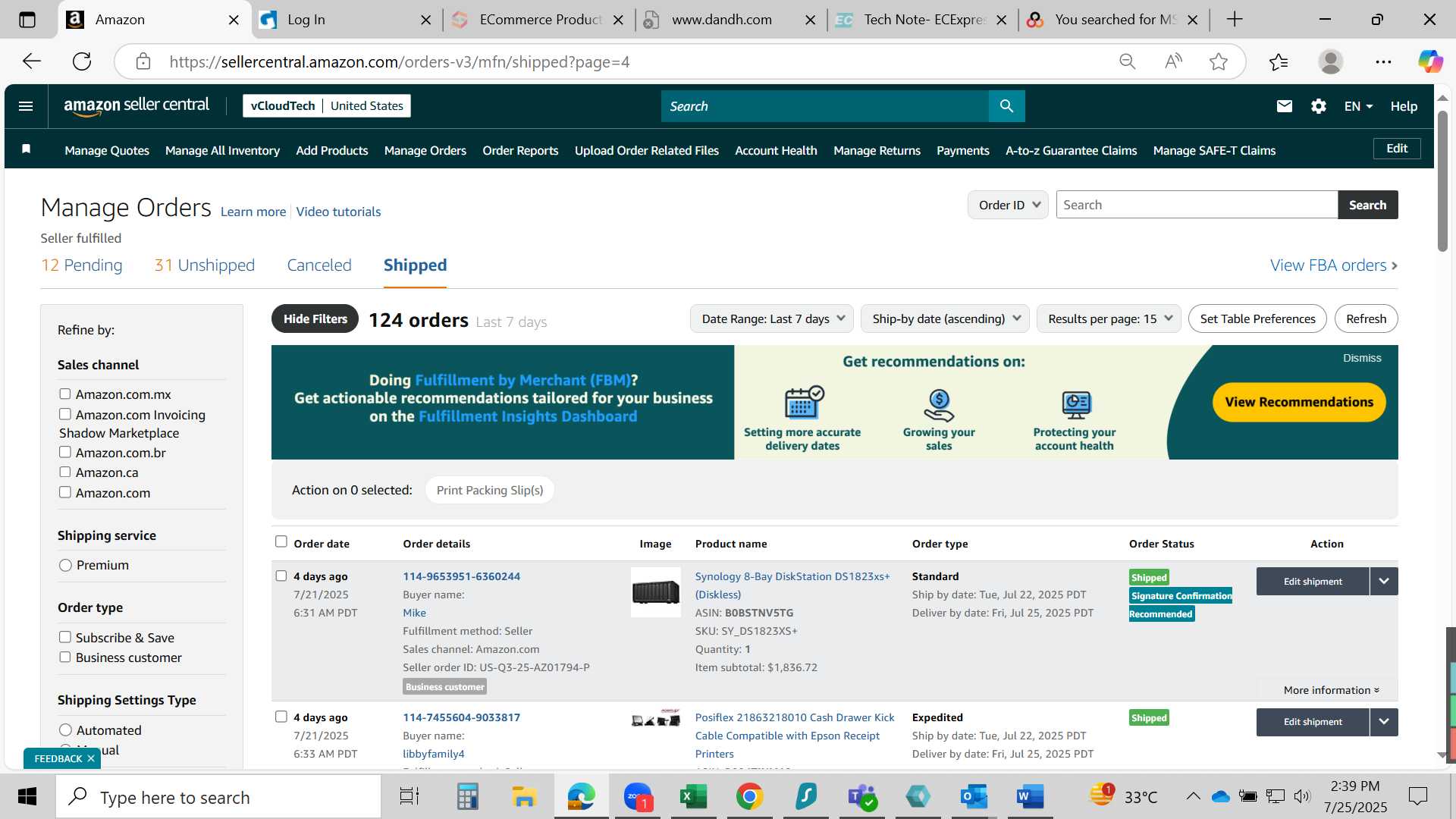Click the yellow View Recommendations button
This screenshot has height=819, width=1456.
(x=1299, y=402)
